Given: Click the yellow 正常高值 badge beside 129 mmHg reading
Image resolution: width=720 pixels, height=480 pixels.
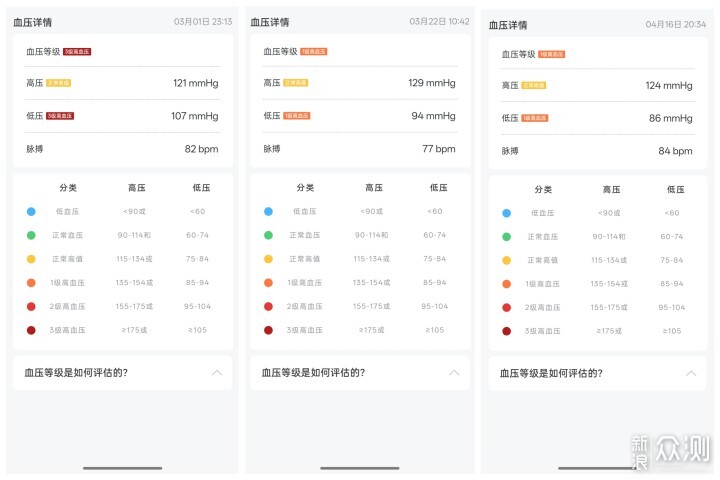Looking at the screenshot, I should coord(296,83).
